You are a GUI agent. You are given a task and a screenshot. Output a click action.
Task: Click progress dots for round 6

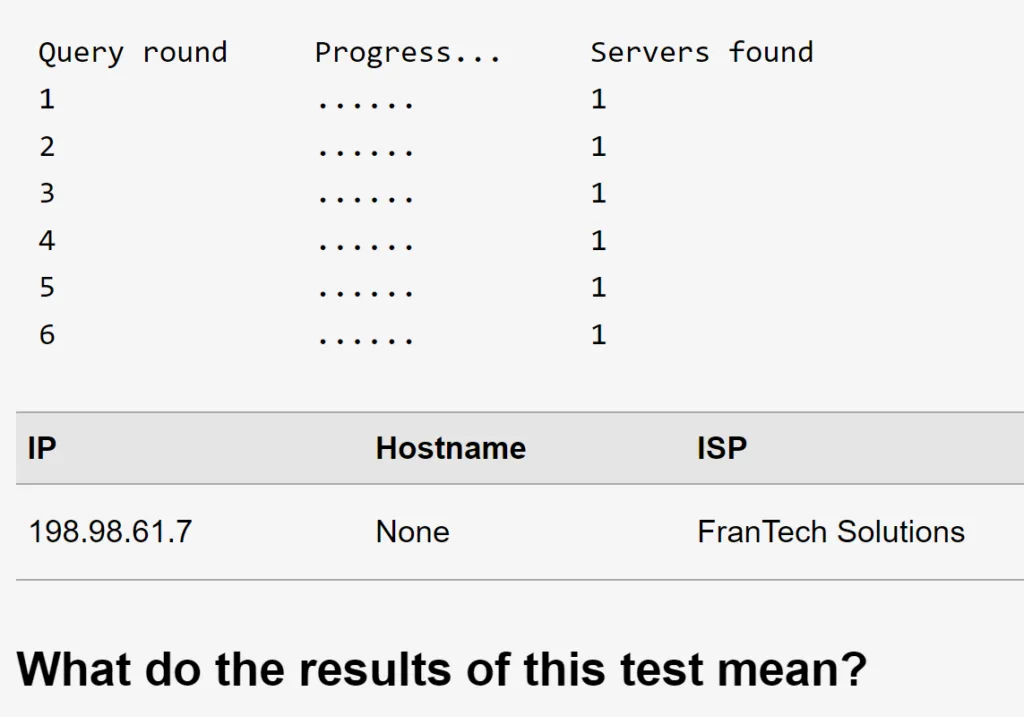pos(365,340)
